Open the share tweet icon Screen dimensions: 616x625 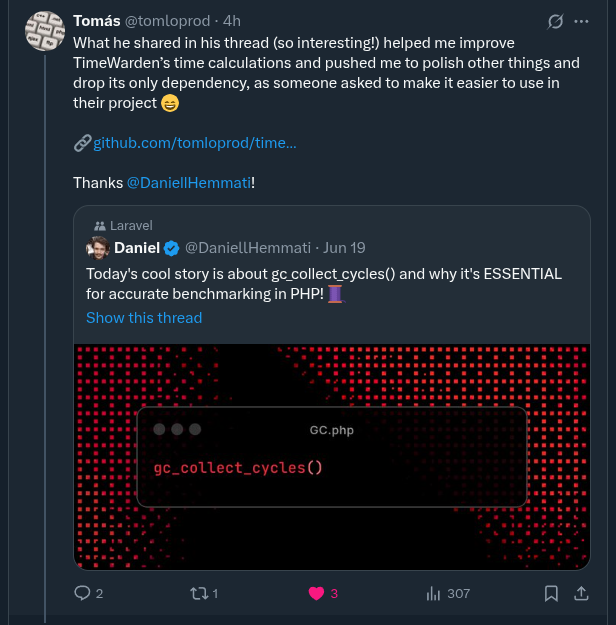point(581,593)
